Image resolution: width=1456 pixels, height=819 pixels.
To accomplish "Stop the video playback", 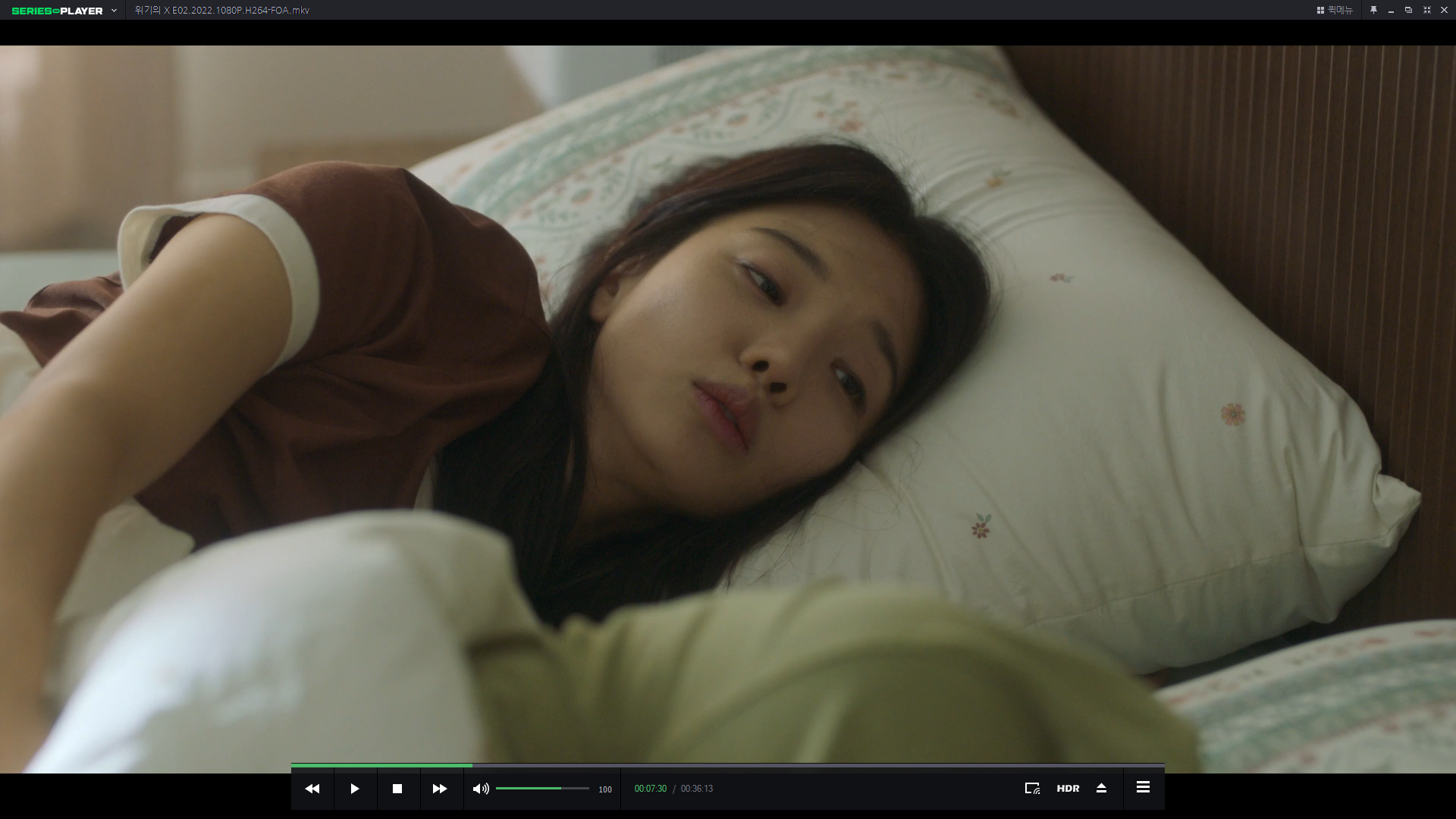I will tap(397, 789).
